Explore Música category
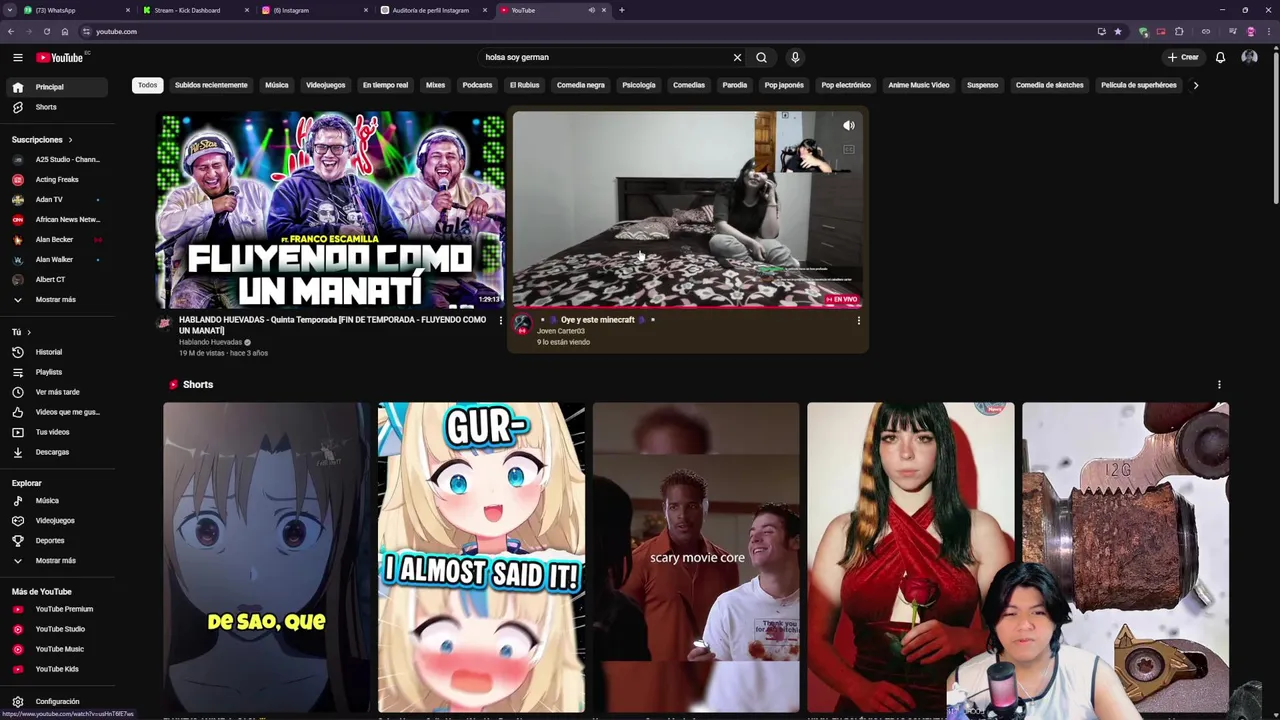The image size is (1280, 720). click(55, 500)
